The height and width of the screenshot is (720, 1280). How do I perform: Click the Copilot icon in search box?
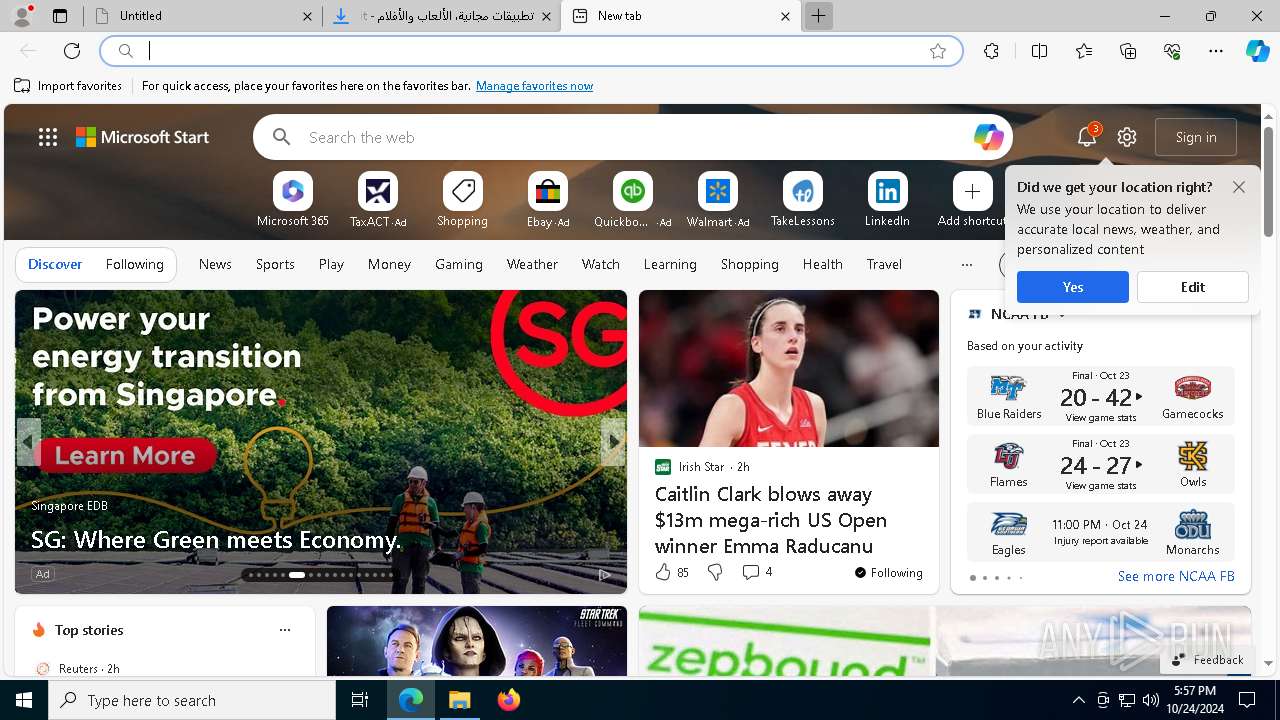click(988, 137)
